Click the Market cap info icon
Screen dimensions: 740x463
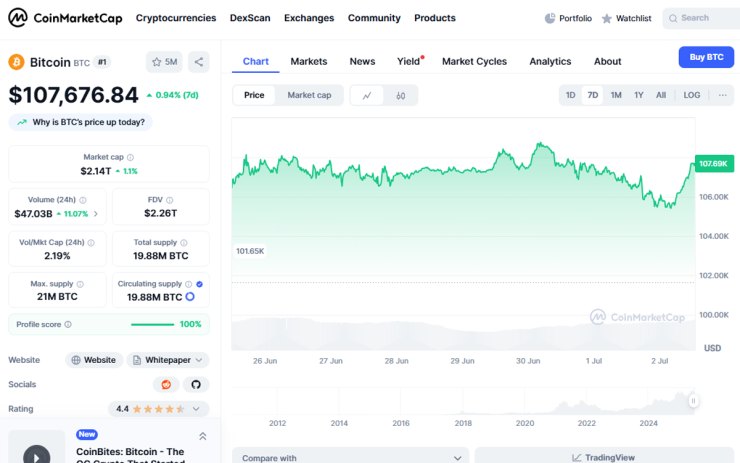point(130,157)
